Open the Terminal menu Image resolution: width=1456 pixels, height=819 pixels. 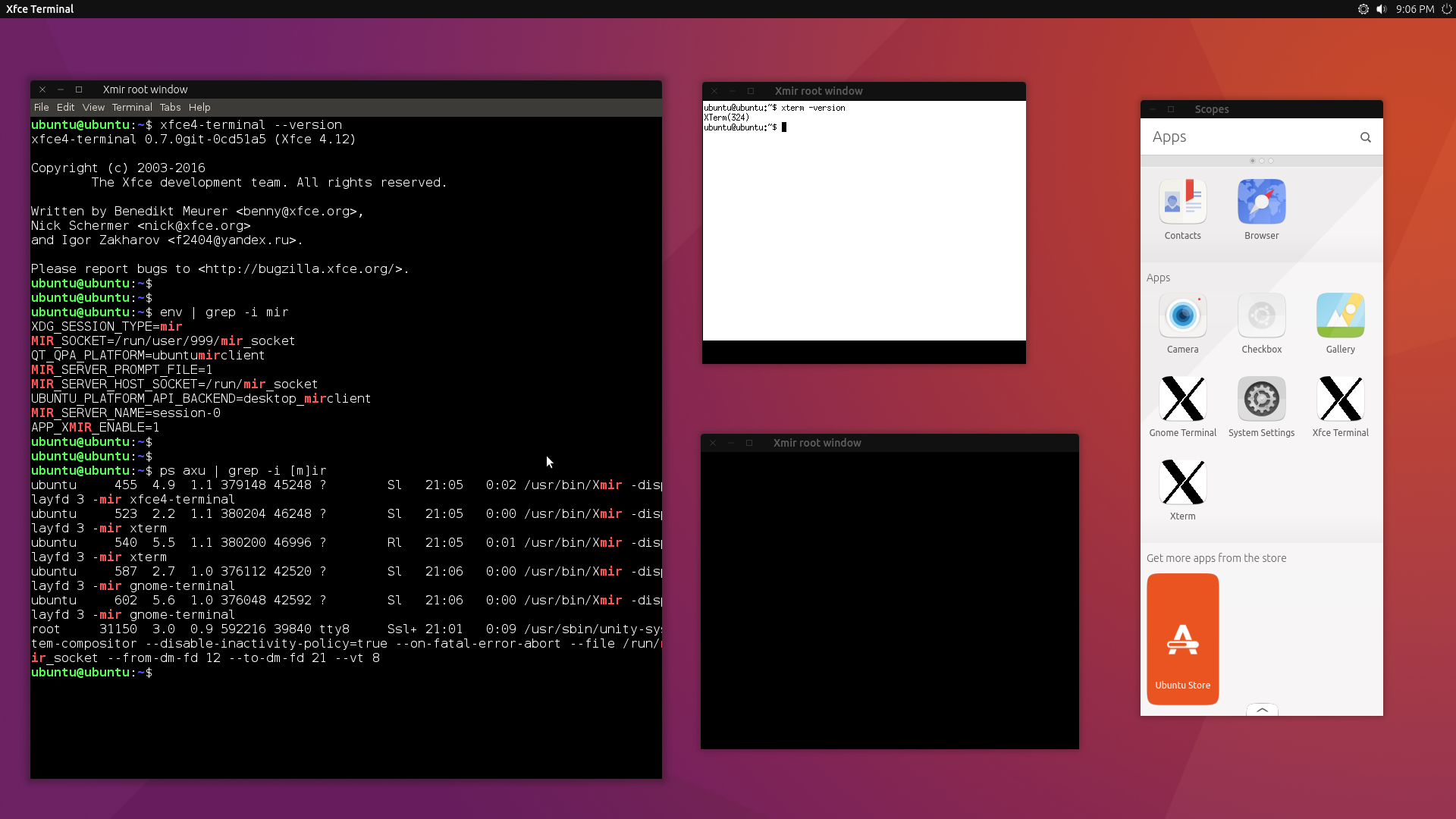tap(132, 108)
